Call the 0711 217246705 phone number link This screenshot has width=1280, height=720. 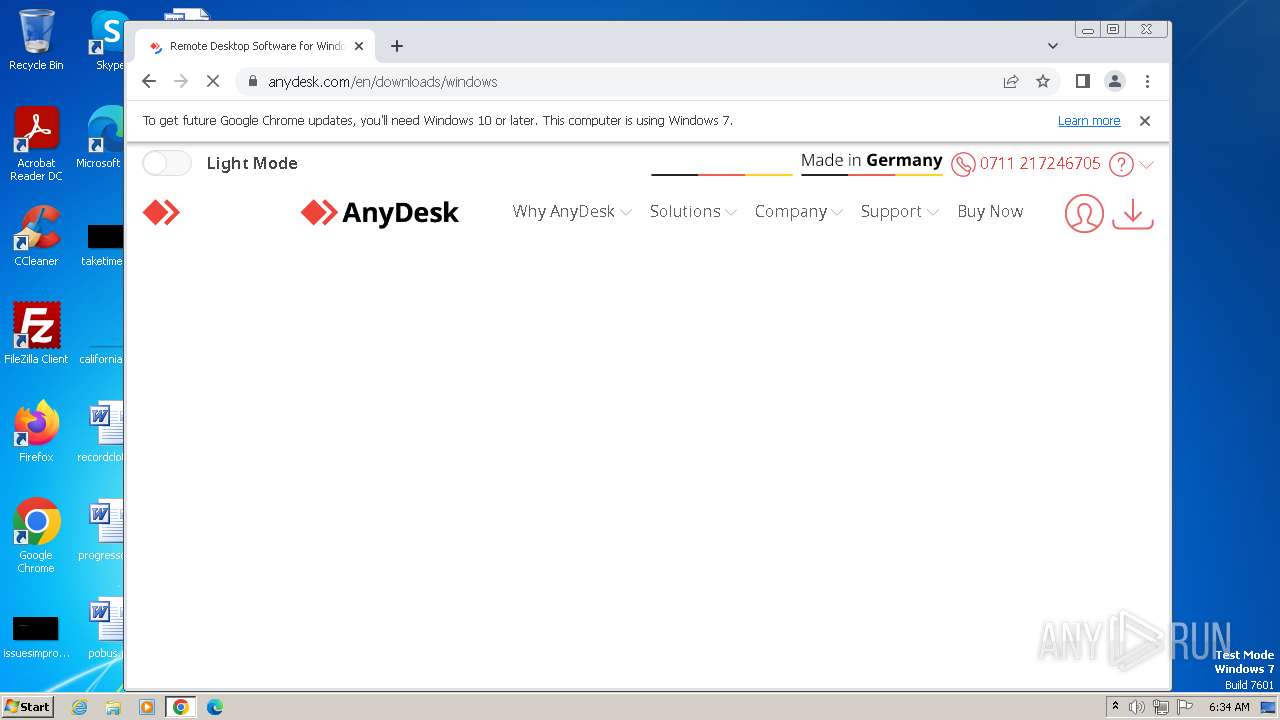tap(1040, 163)
